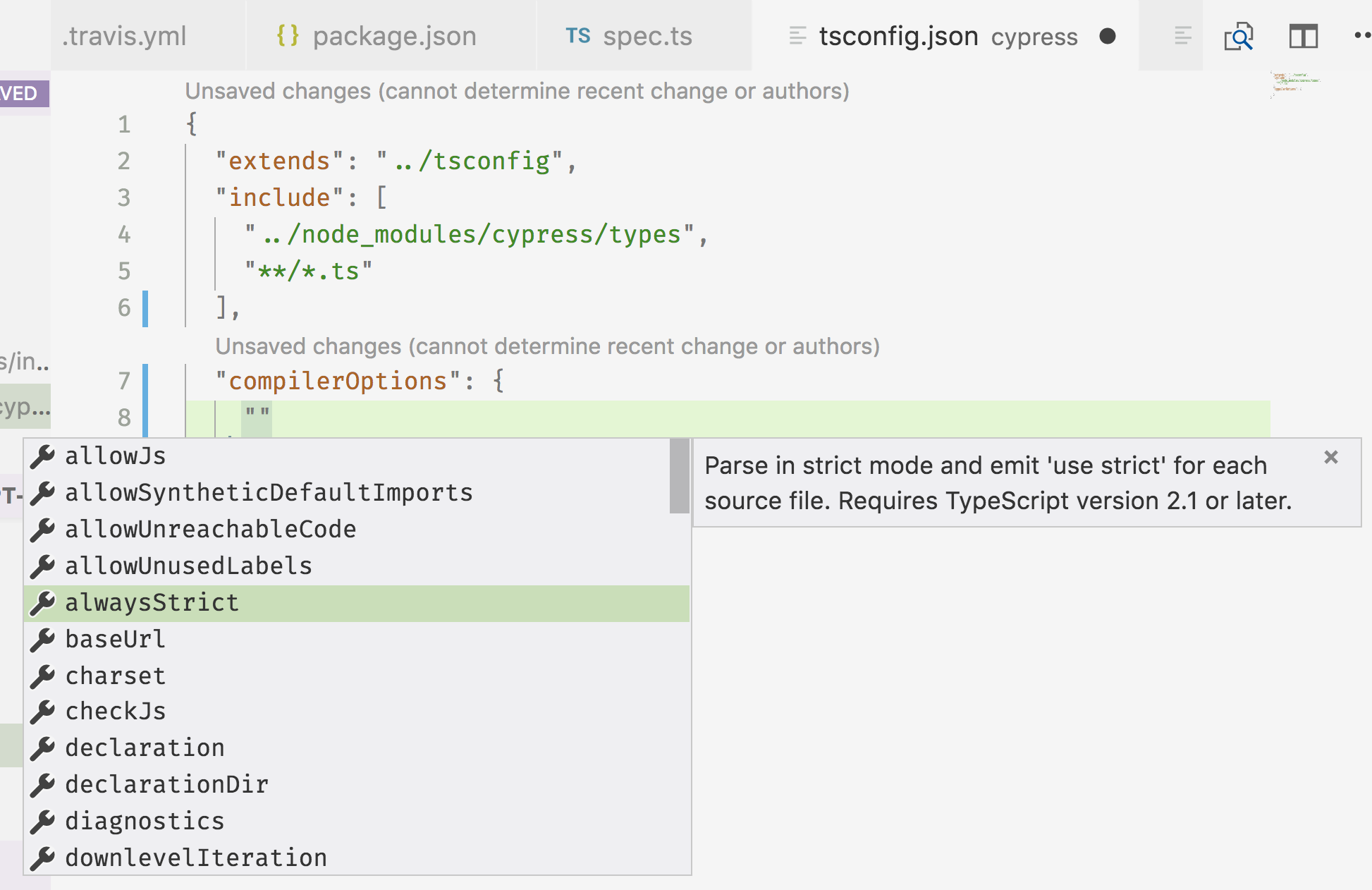Split the editor using the toolbar icon
Screen dimensions: 1372x890
click(x=1304, y=36)
